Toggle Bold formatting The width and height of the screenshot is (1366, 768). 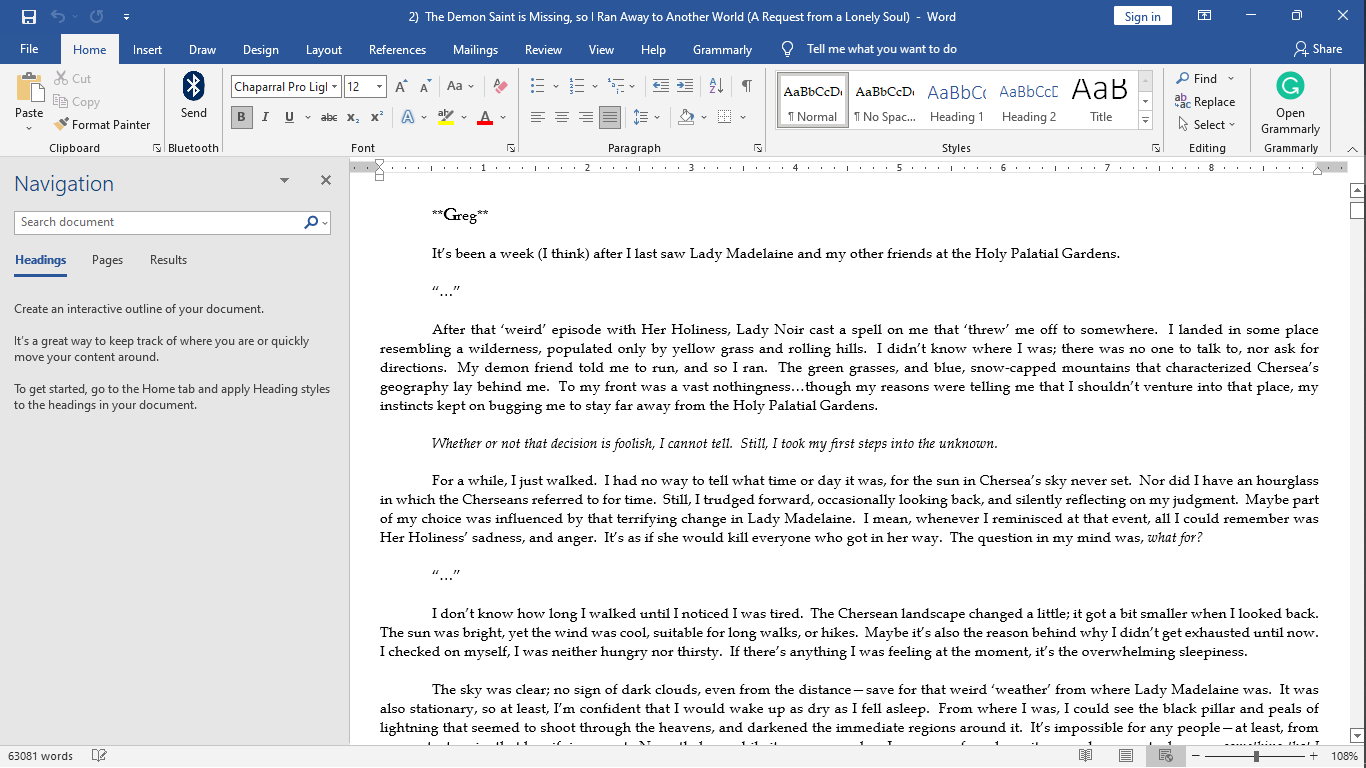[x=241, y=117]
